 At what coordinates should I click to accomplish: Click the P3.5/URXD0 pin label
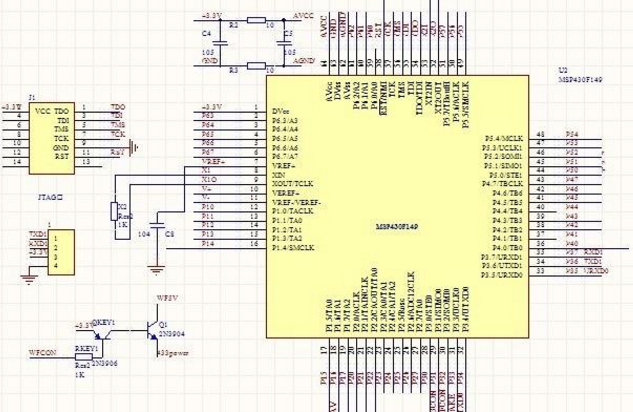pyautogui.click(x=502, y=275)
